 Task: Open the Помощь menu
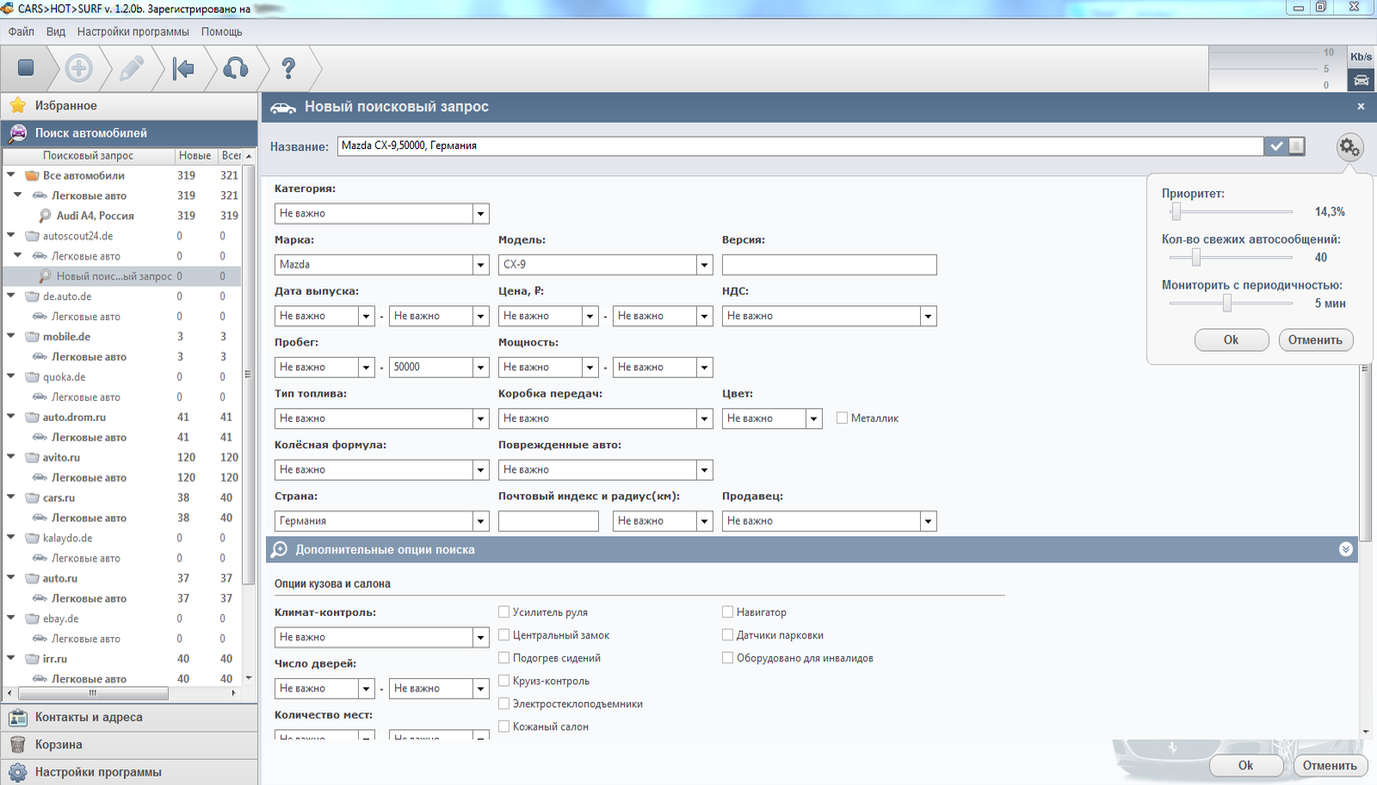(222, 31)
